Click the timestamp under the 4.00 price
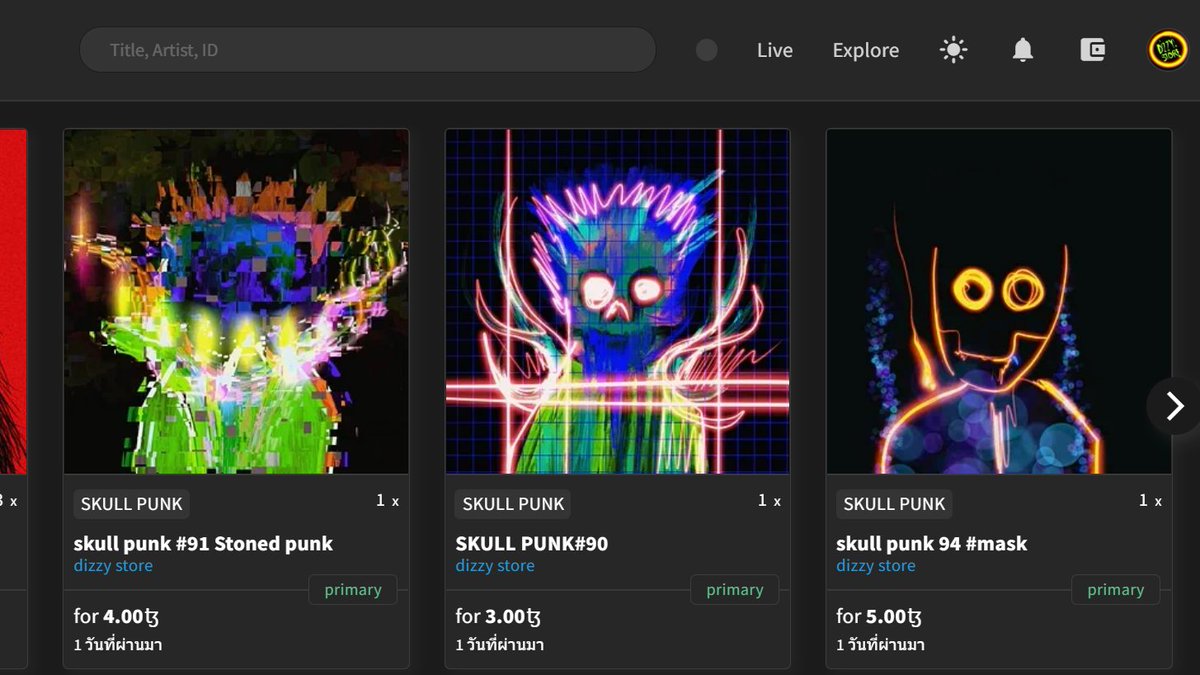 point(118,645)
